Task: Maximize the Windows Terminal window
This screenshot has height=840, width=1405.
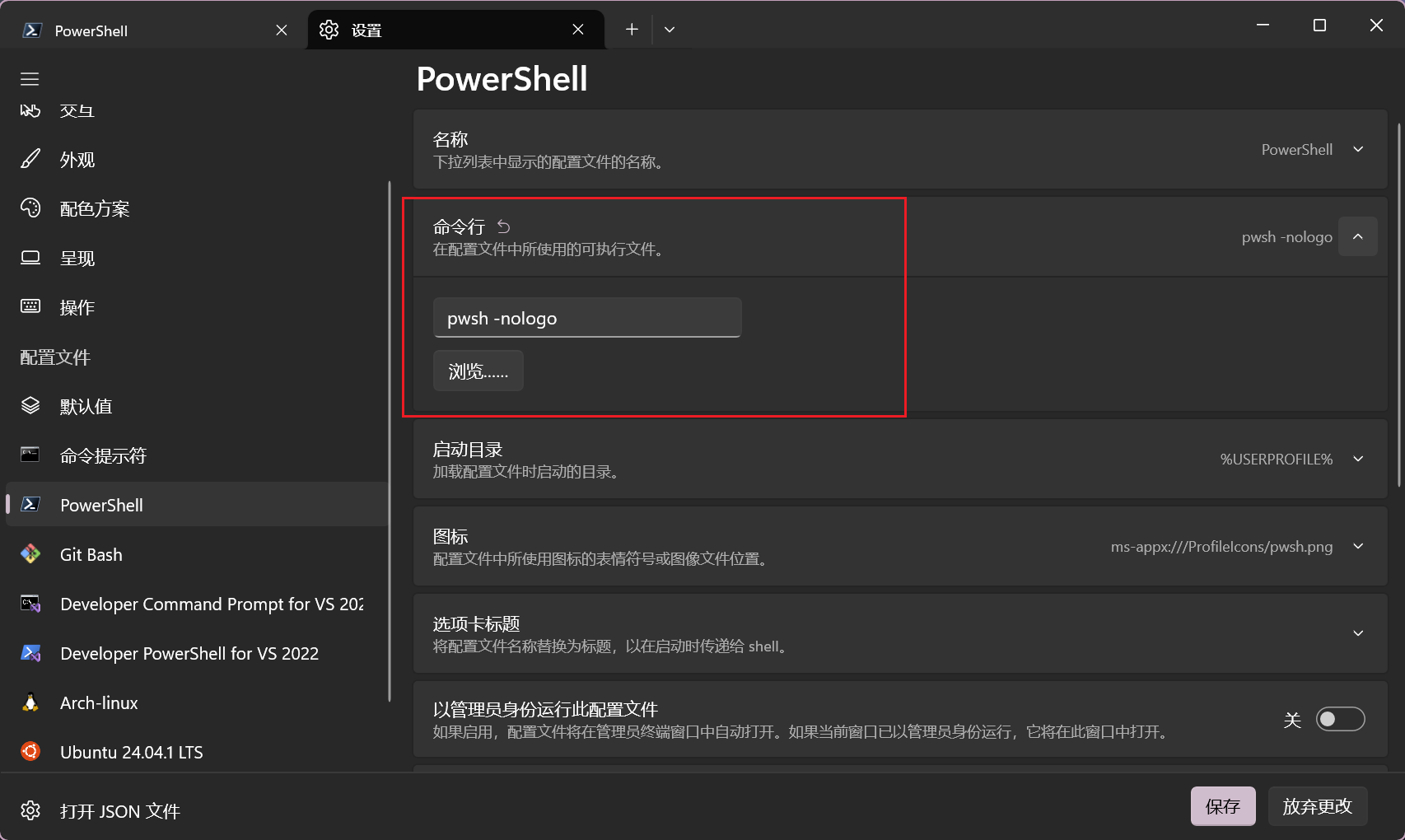Action: (x=1319, y=26)
